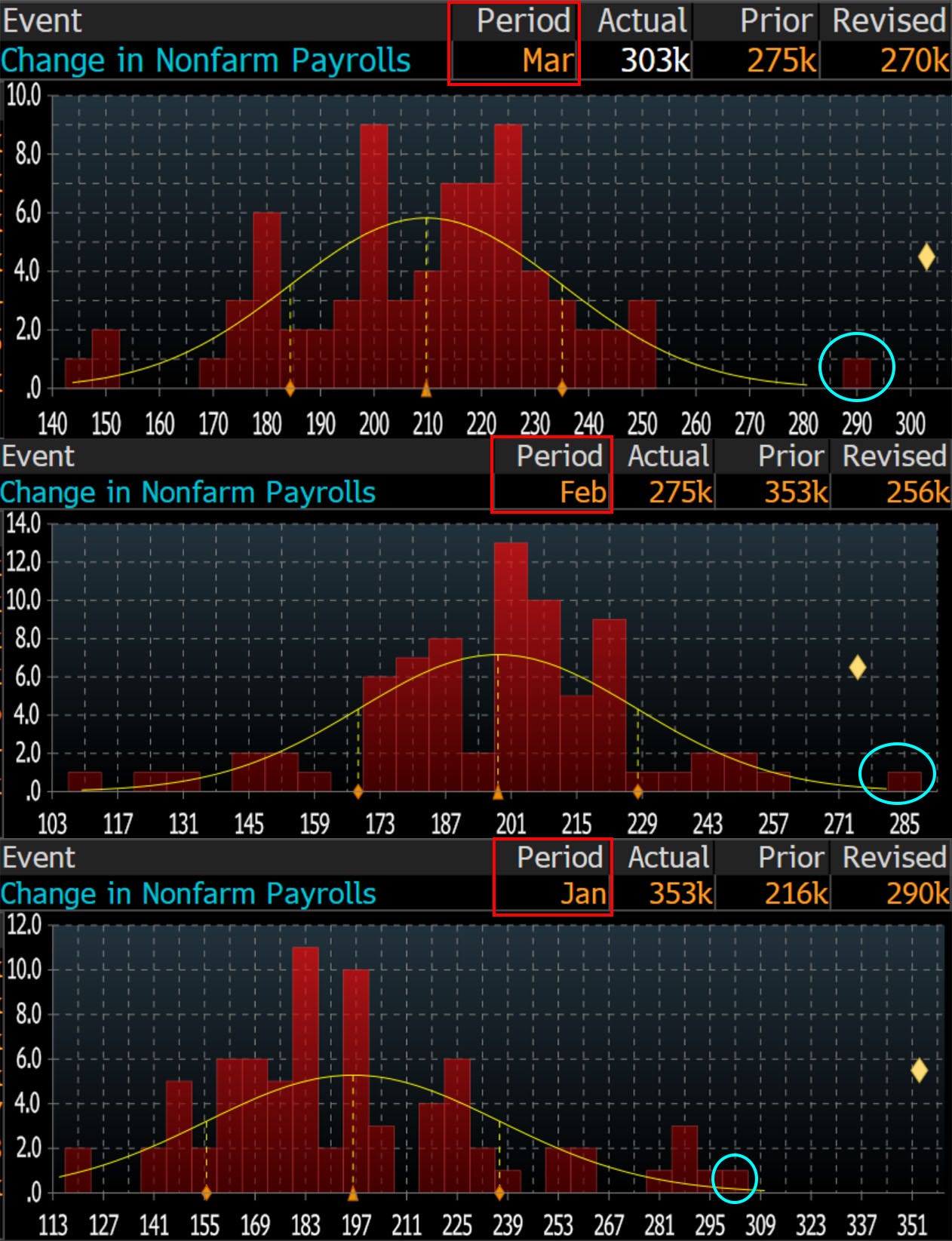Click the upper deviation diamond on the Jan chart axis
Viewport: 952px width, 1241px height.
499,1193
